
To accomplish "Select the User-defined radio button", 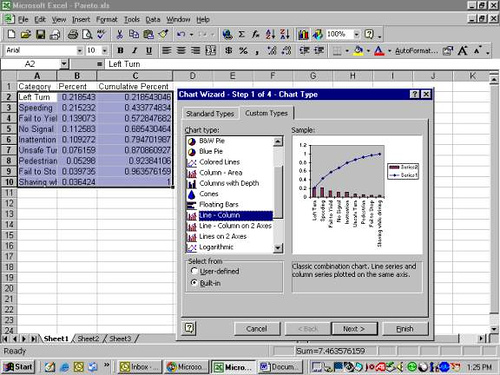I will click(x=194, y=271).
